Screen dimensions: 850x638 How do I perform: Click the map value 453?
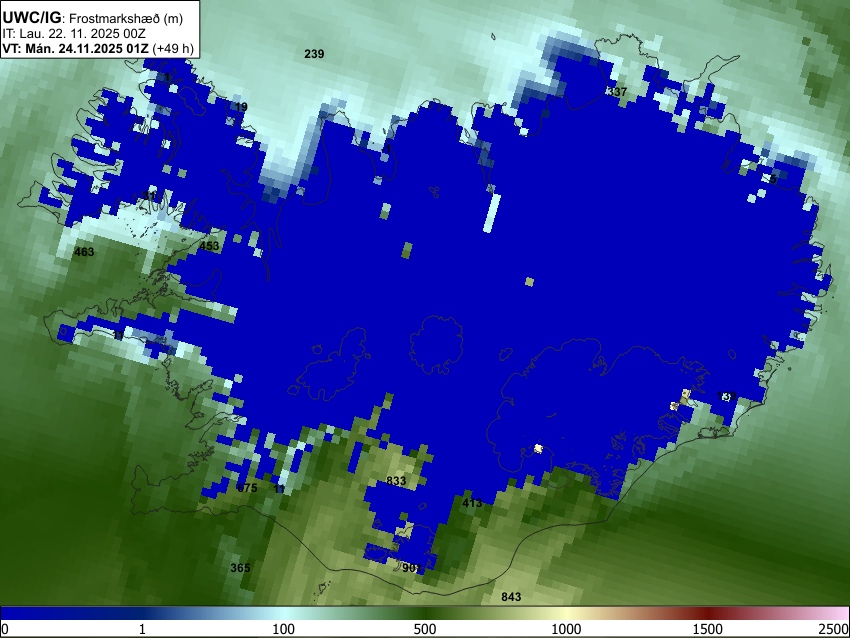pyautogui.click(x=209, y=246)
